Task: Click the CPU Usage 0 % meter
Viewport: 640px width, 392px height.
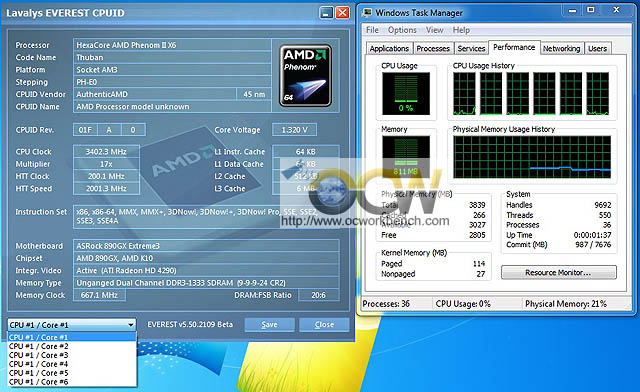Action: 406,94
